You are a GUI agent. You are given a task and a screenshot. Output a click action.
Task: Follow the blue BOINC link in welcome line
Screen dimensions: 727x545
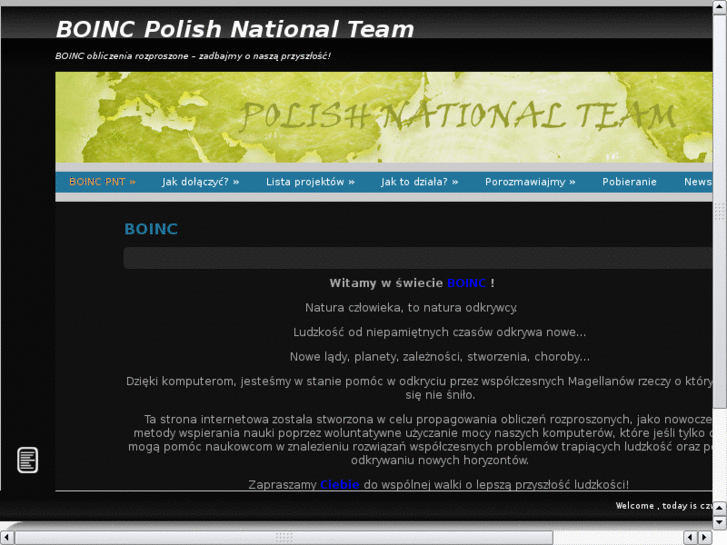coord(466,283)
